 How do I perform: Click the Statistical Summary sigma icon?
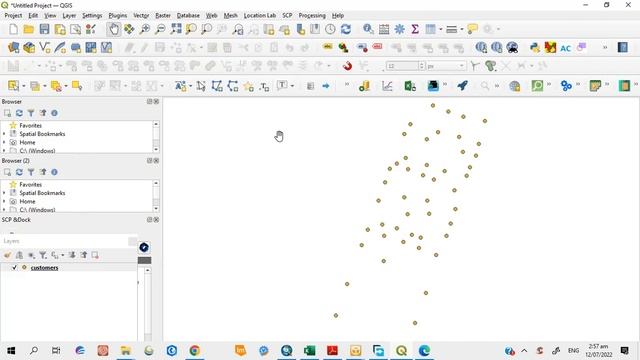pos(415,29)
